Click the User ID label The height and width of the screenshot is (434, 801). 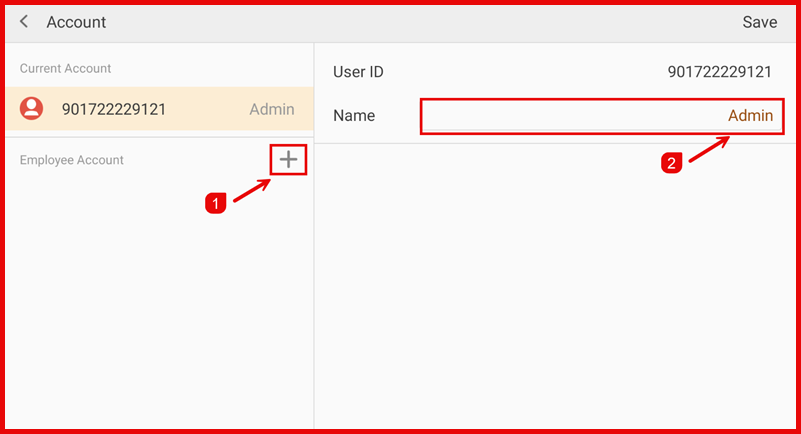point(358,72)
